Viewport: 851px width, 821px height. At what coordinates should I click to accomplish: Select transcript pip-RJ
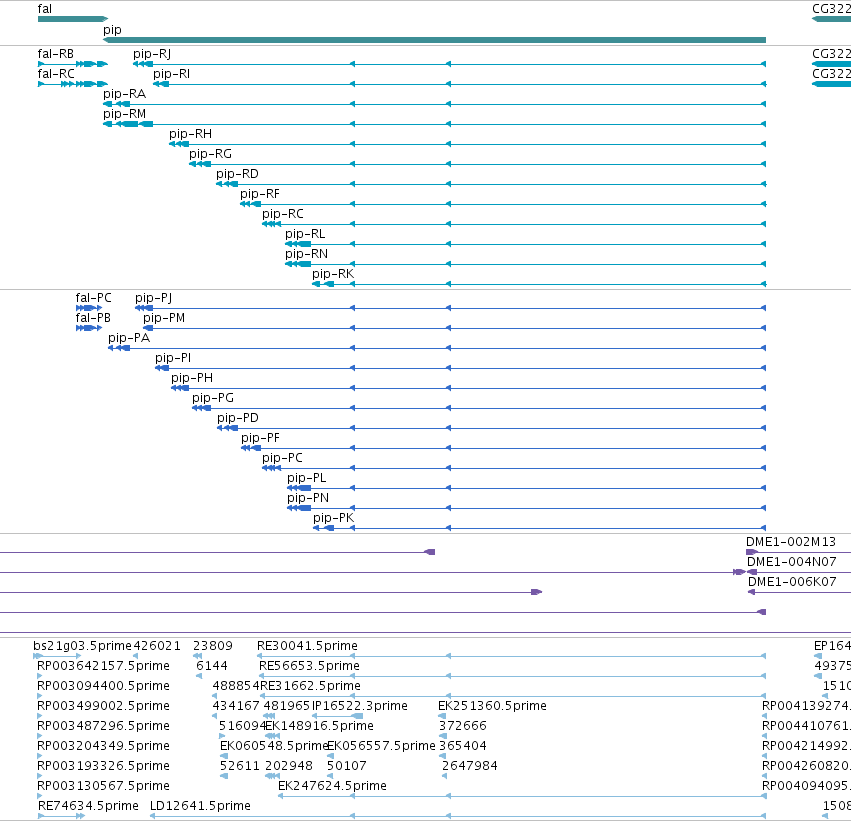[x=152, y=54]
